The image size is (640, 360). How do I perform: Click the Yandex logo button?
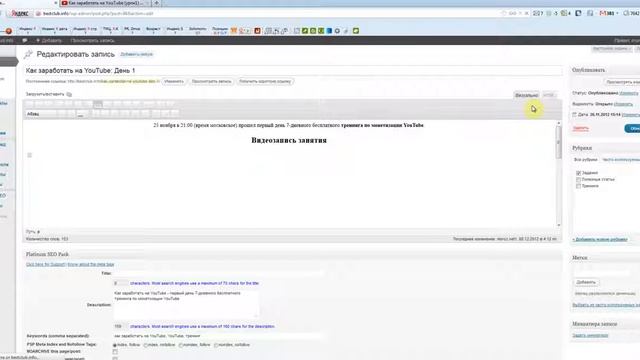(x=19, y=13)
